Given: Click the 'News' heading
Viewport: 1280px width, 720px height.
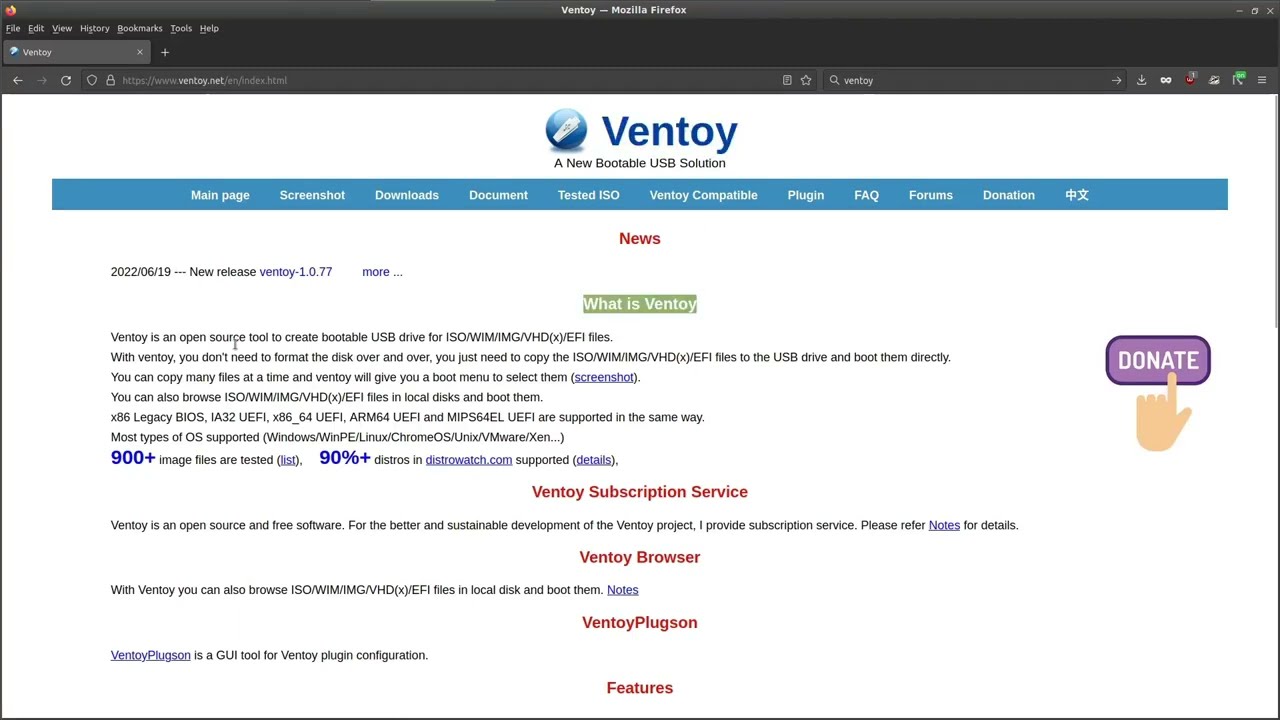Looking at the screenshot, I should [640, 238].
